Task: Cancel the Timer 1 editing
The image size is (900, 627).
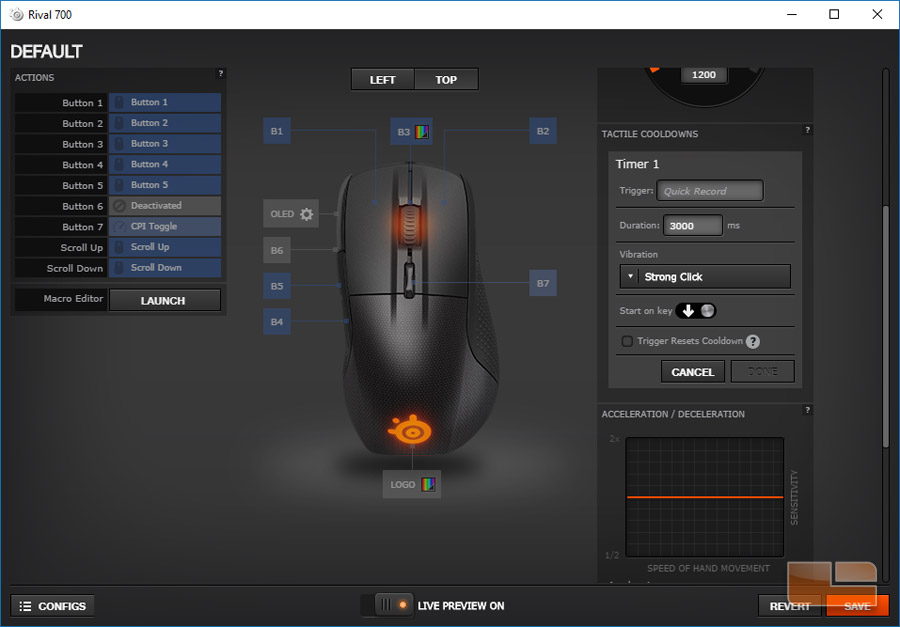Action: click(x=693, y=372)
